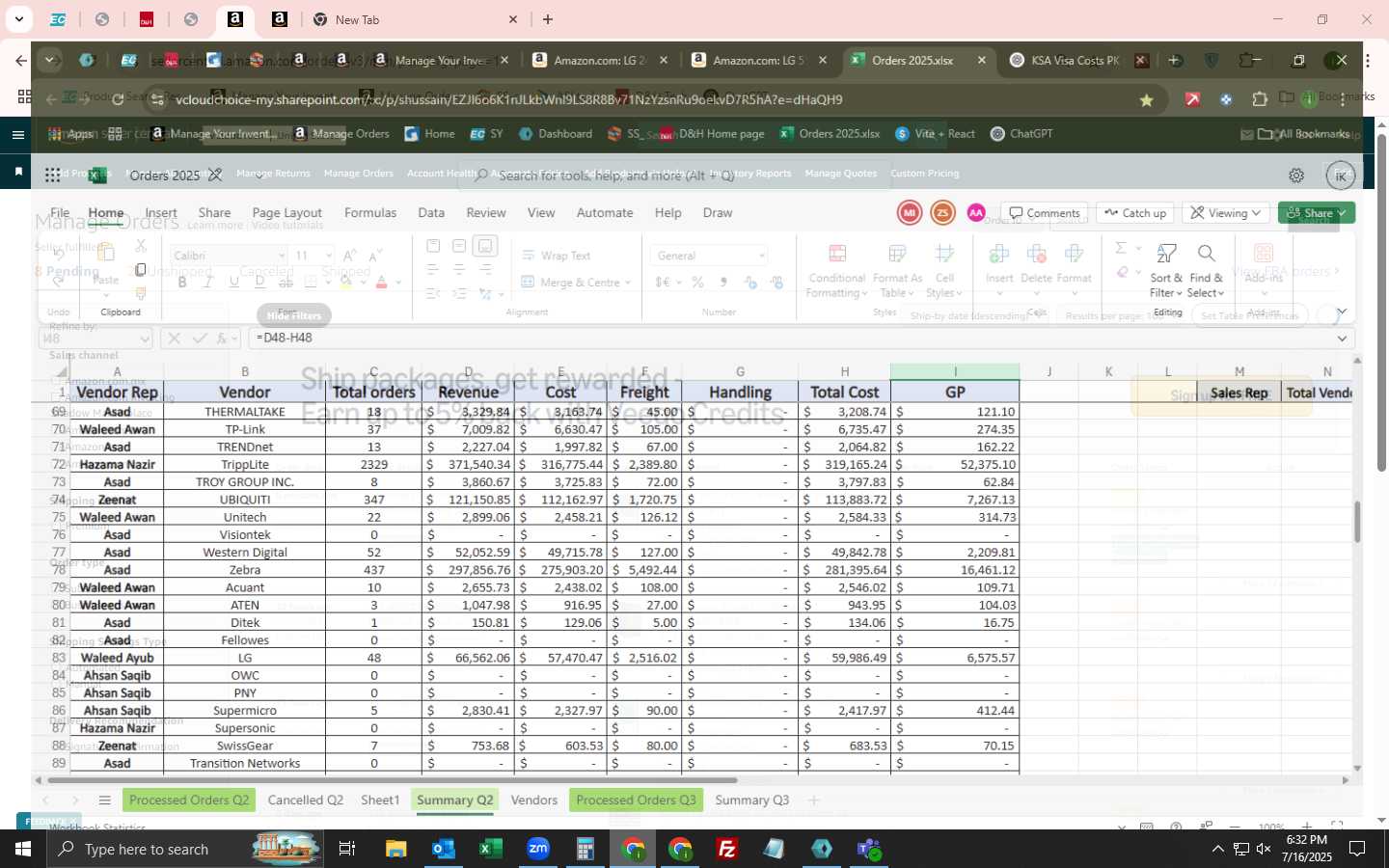This screenshot has width=1389, height=868.
Task: Click the ZS collaborator avatar
Action: coord(942,213)
